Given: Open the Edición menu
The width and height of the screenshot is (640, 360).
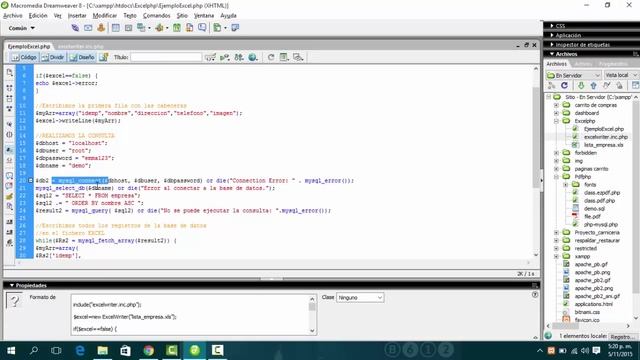Looking at the screenshot, I should click(38, 16).
